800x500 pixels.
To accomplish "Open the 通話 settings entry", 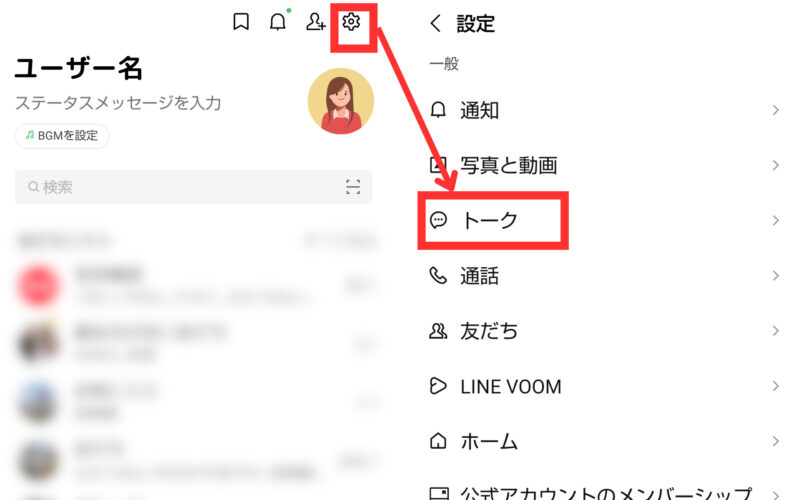I will [605, 276].
